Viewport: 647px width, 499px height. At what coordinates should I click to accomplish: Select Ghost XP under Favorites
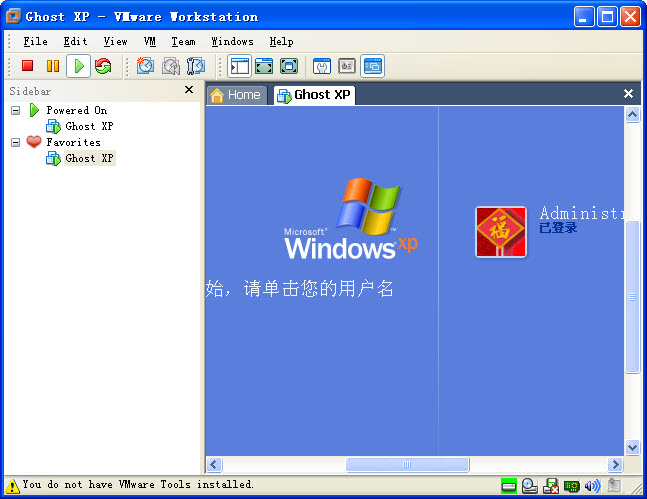pyautogui.click(x=89, y=158)
